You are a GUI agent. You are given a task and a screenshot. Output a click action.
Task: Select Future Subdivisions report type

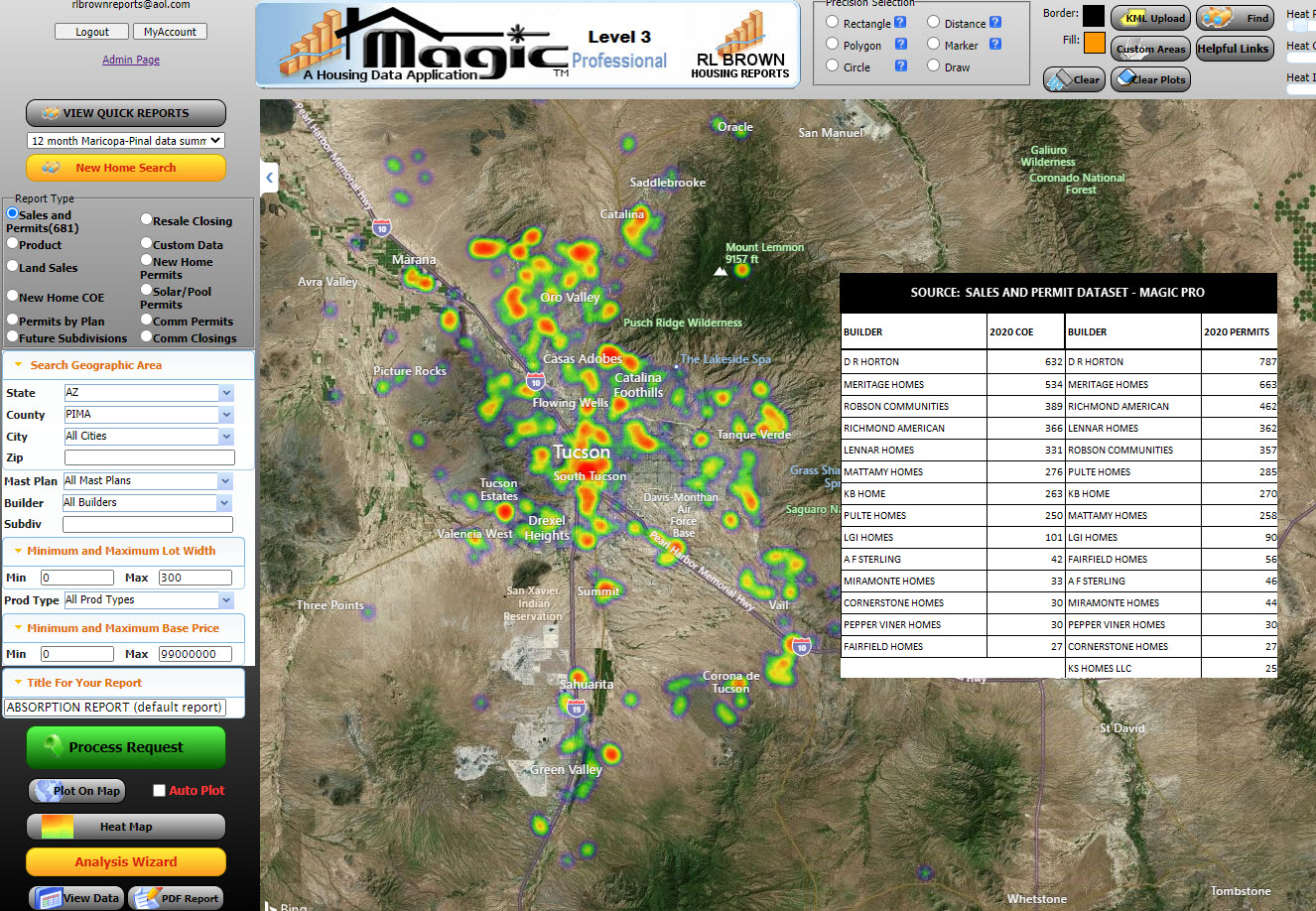tap(12, 336)
